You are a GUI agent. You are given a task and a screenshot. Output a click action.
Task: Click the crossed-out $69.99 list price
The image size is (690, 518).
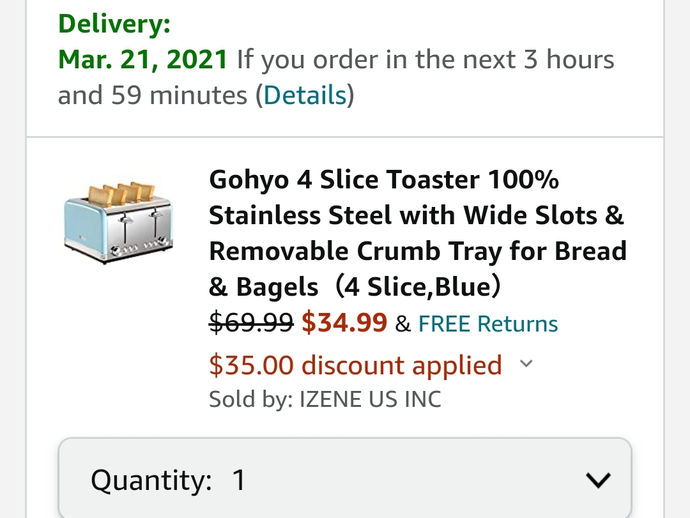(250, 323)
